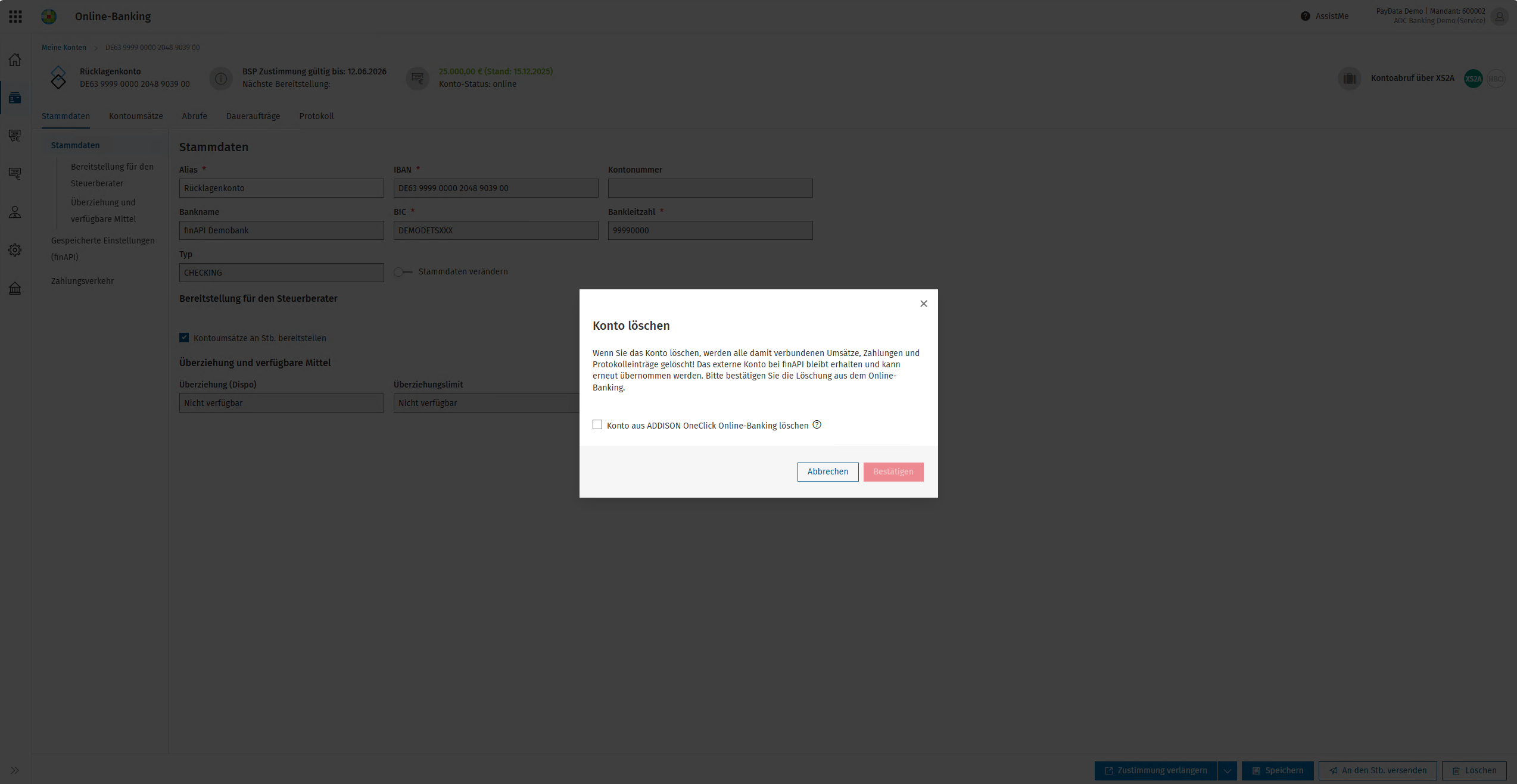Click the green XS2A badge icon
Image resolution: width=1517 pixels, height=784 pixels.
[1473, 79]
